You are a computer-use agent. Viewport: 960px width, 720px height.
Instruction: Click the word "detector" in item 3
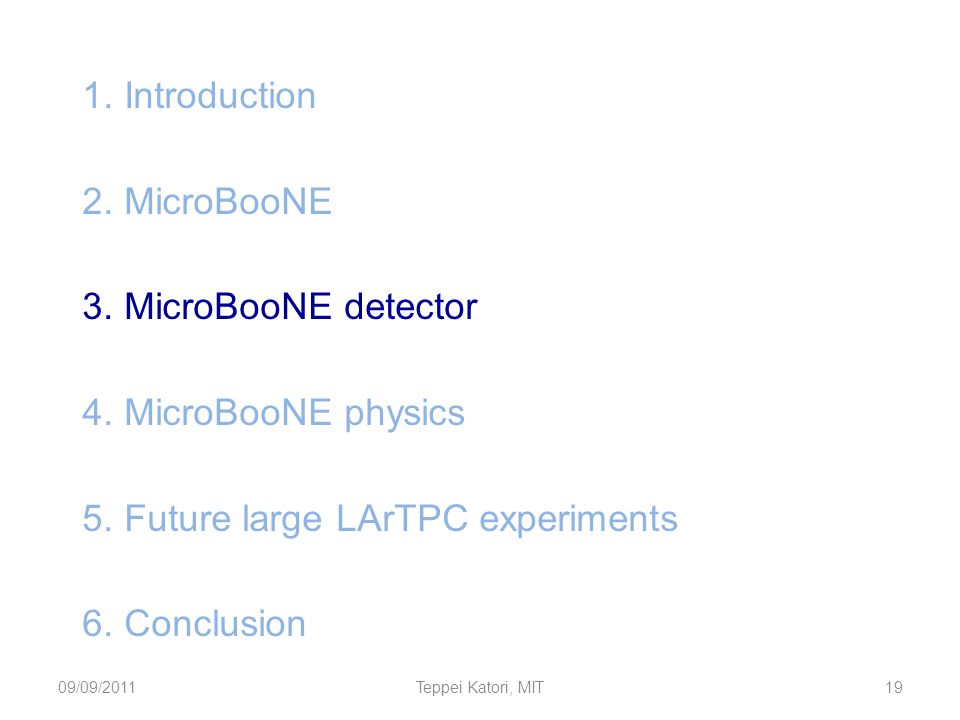[x=411, y=307]
